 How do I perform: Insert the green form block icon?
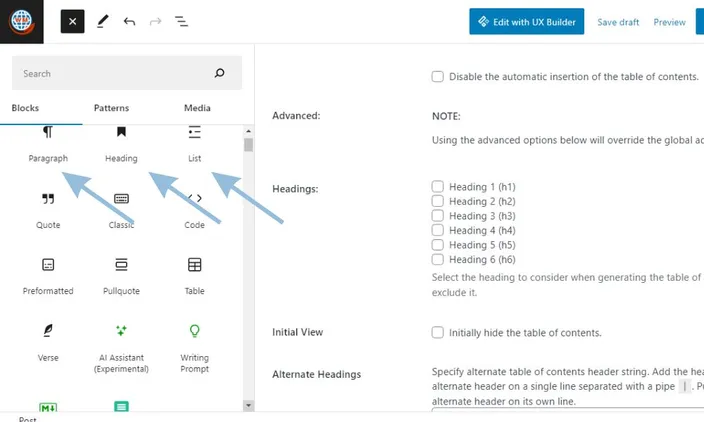(121, 406)
